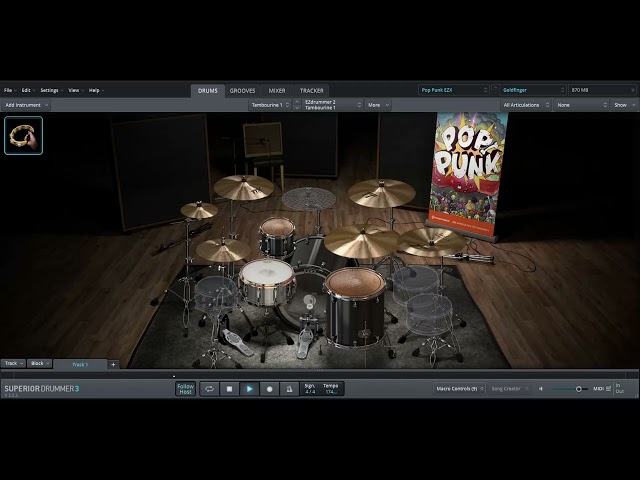
Task: Toggle Follow Host button
Action: pyautogui.click(x=185, y=389)
